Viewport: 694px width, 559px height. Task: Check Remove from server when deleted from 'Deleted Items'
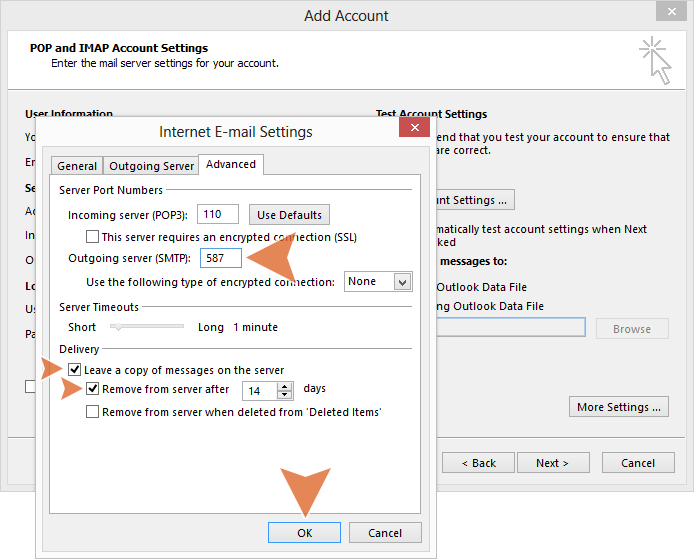(93, 412)
